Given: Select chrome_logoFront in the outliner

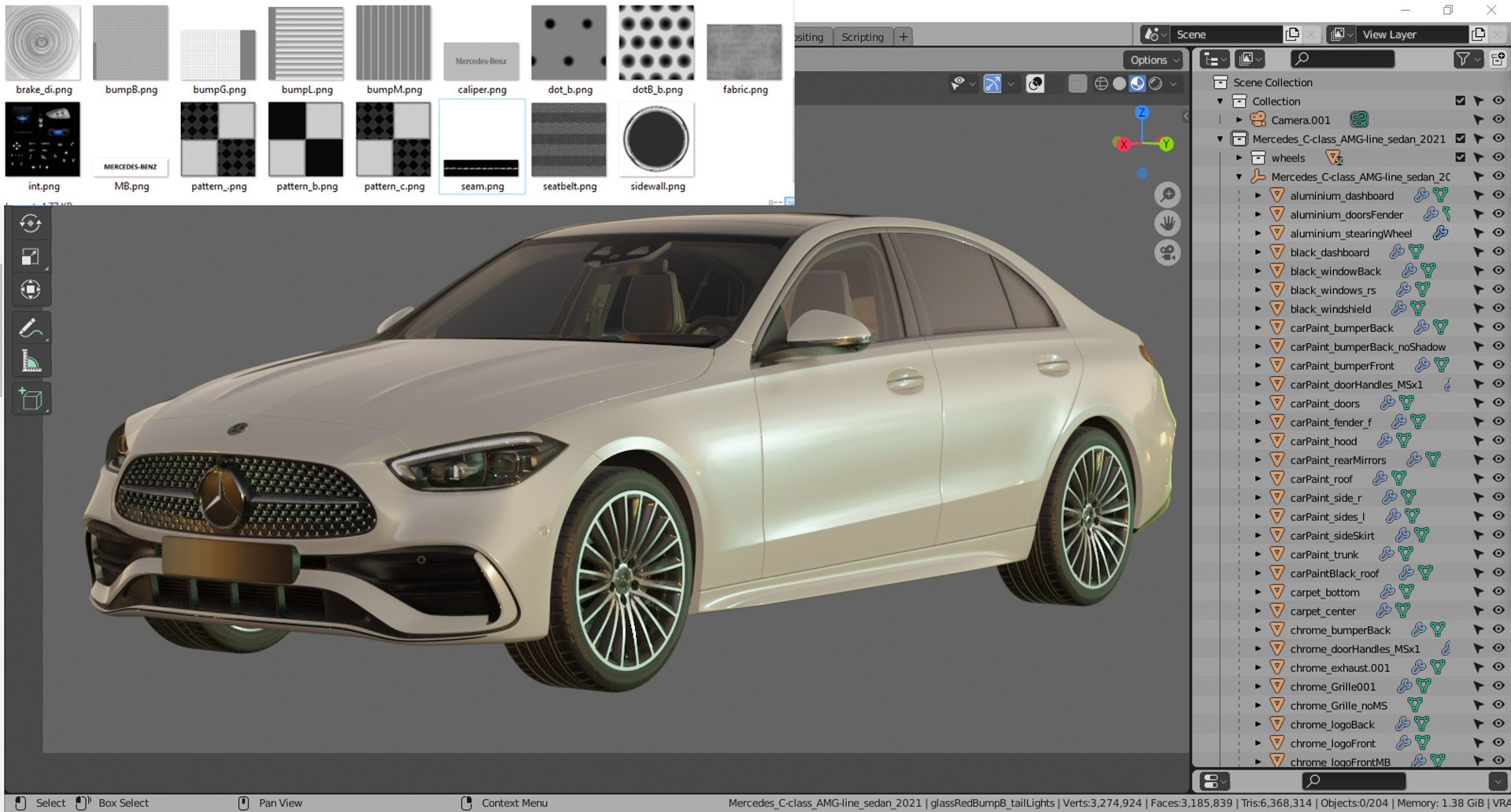Looking at the screenshot, I should click(1332, 743).
